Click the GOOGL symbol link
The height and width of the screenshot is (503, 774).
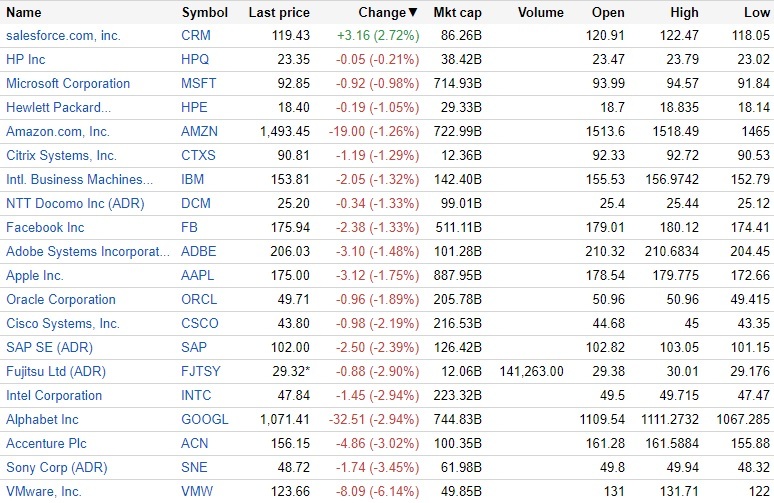204,420
